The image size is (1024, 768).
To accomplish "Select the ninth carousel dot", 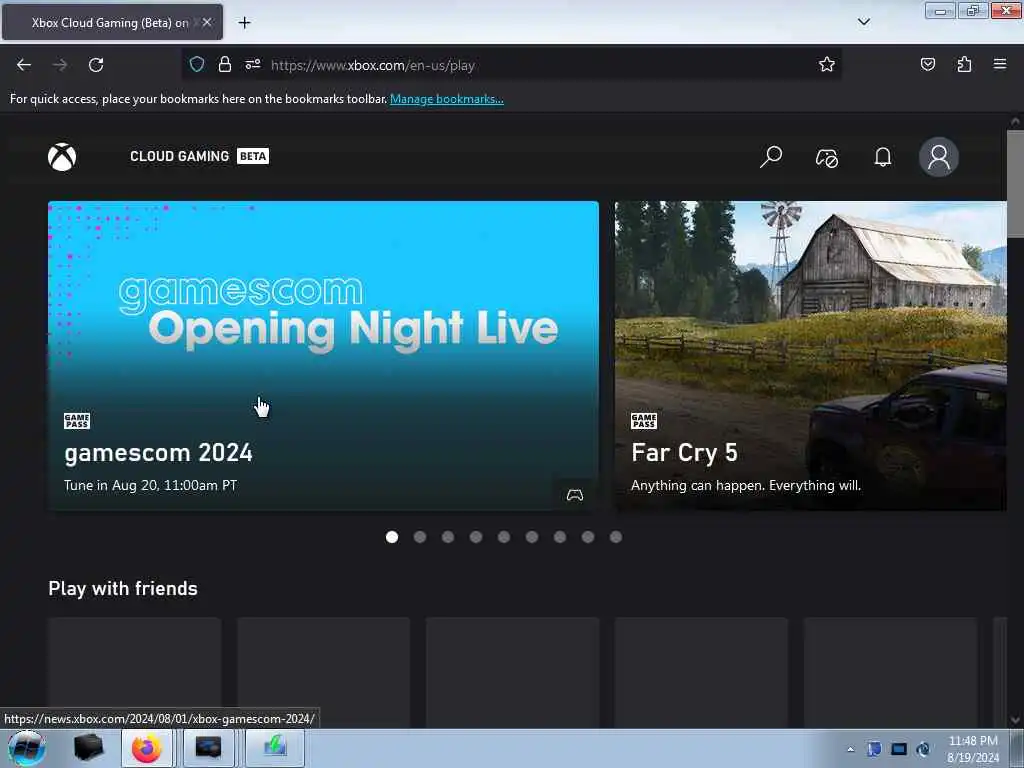I will coord(616,537).
